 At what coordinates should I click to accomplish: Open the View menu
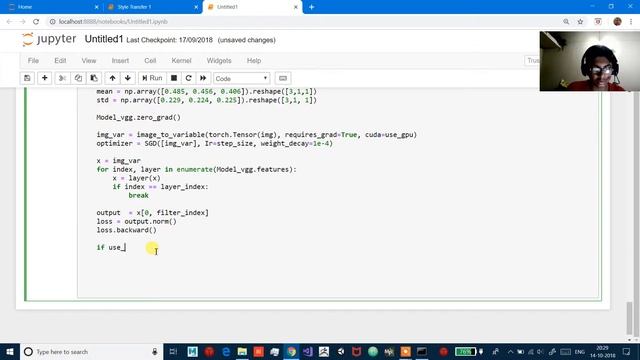coord(89,60)
